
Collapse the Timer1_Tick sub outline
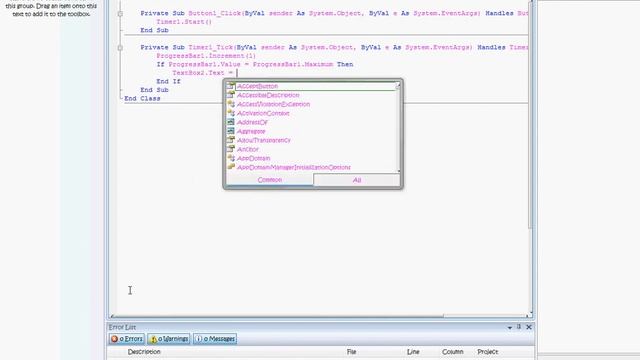pyautogui.click(x=120, y=48)
